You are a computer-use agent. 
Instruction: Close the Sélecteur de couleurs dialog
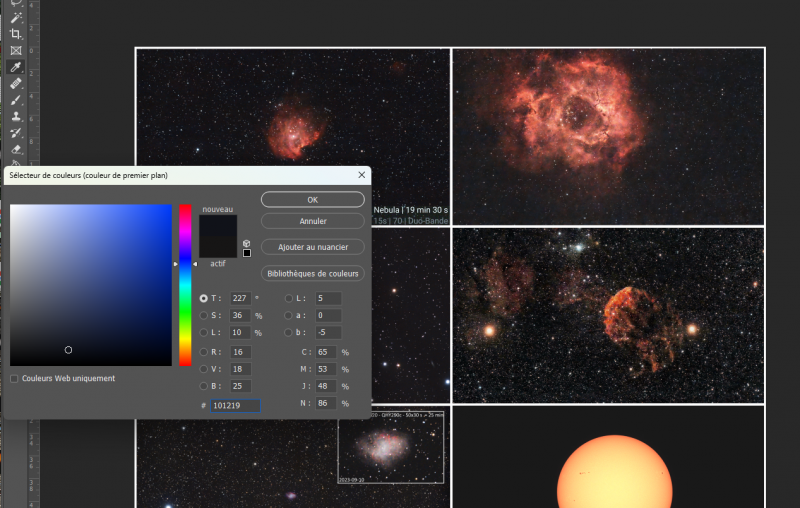click(361, 175)
